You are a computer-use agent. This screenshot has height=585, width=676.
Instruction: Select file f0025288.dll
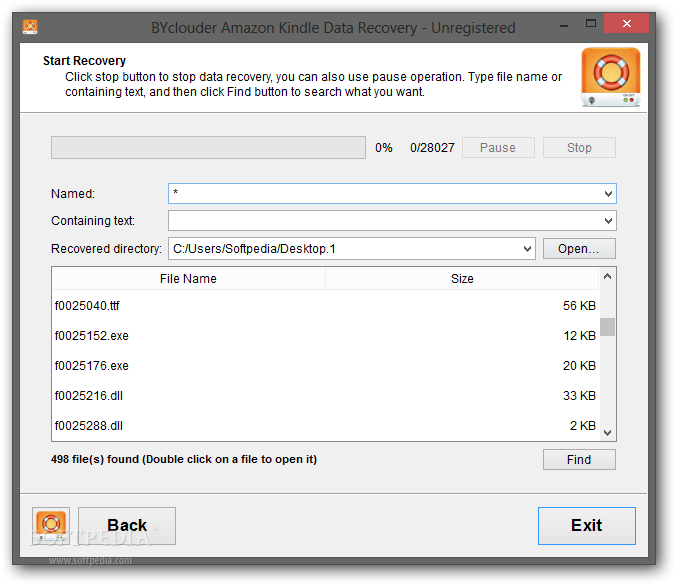click(88, 426)
